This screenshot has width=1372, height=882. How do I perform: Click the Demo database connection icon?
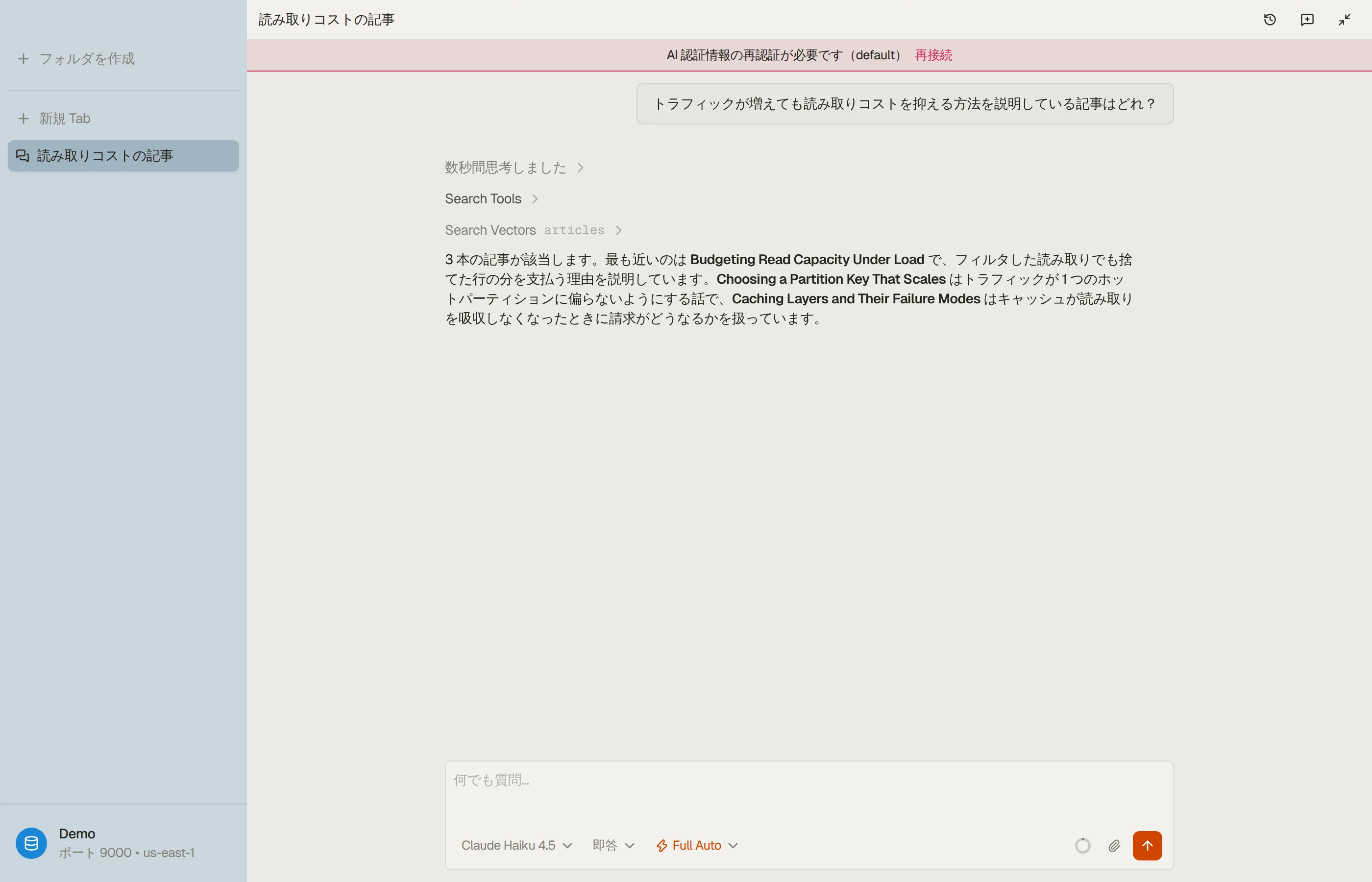[31, 843]
